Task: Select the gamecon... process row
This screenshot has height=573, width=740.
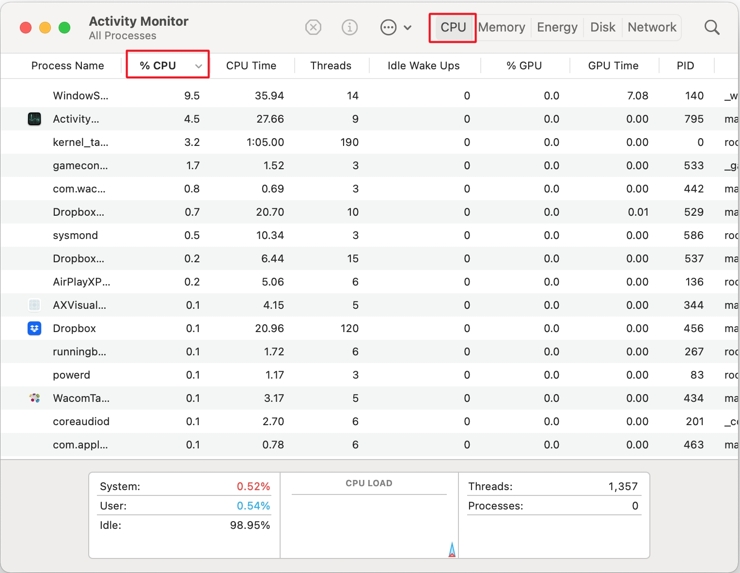Action: tap(370, 166)
